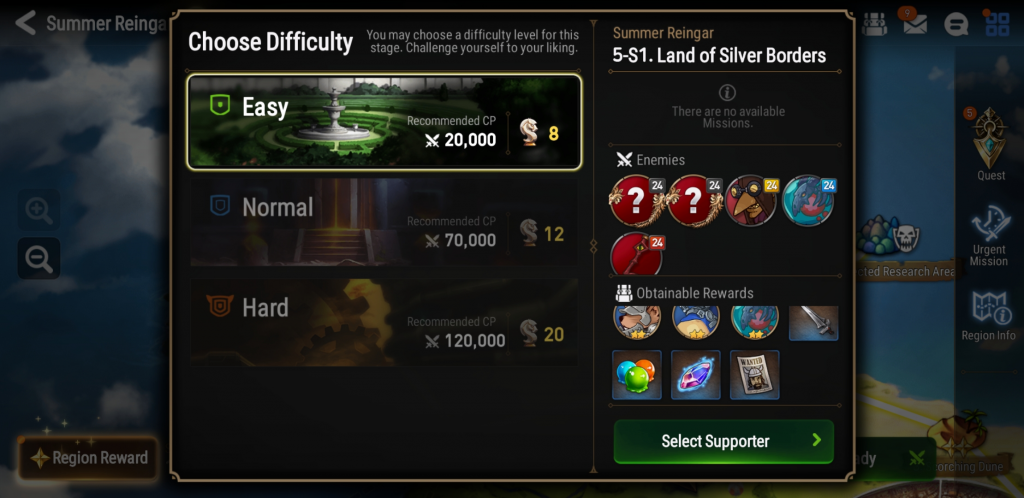The image size is (1024, 498).
Task: Open the chat bubble icon
Action: 955,25
